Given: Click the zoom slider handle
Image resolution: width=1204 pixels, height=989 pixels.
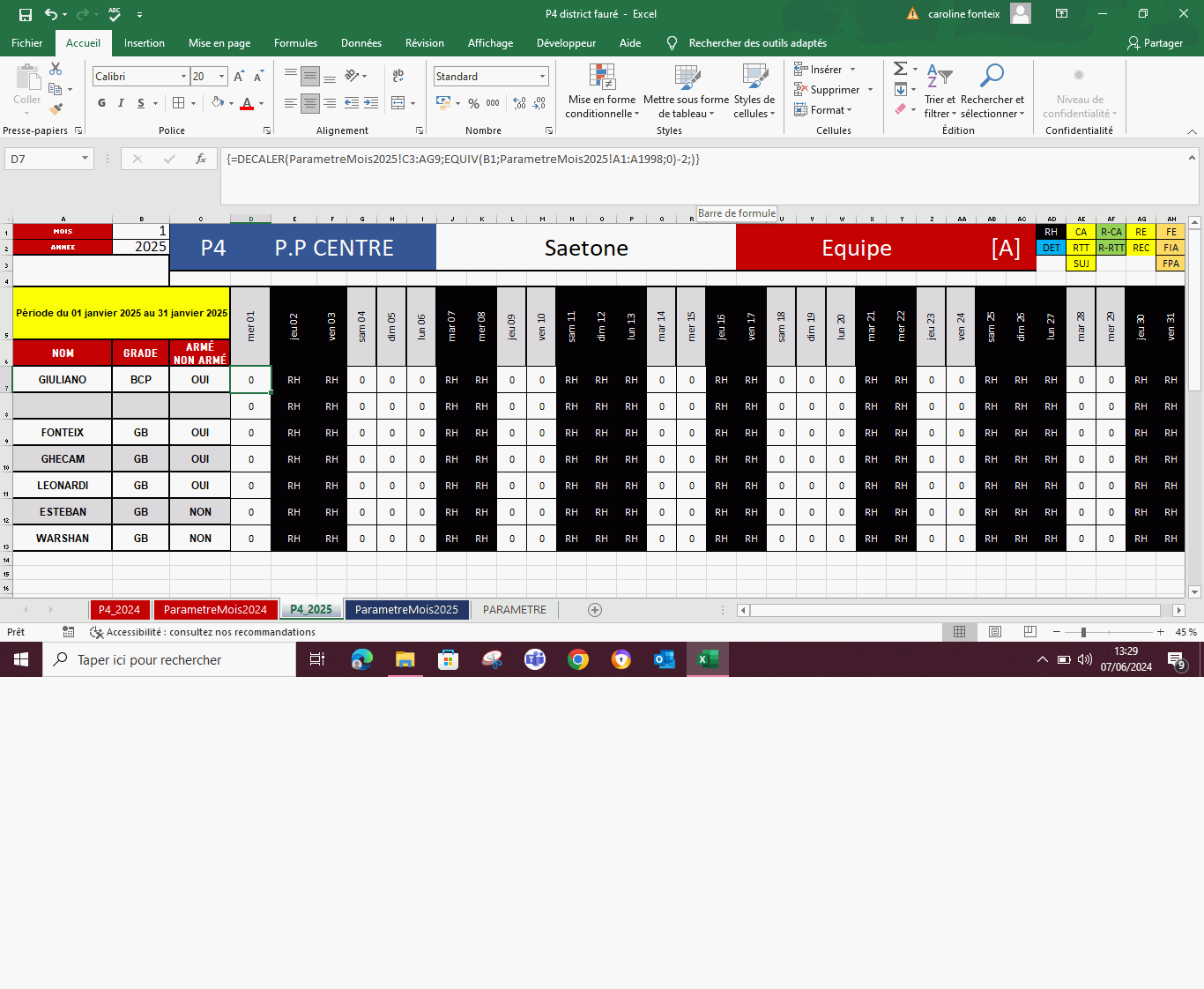Looking at the screenshot, I should pos(1083,632).
